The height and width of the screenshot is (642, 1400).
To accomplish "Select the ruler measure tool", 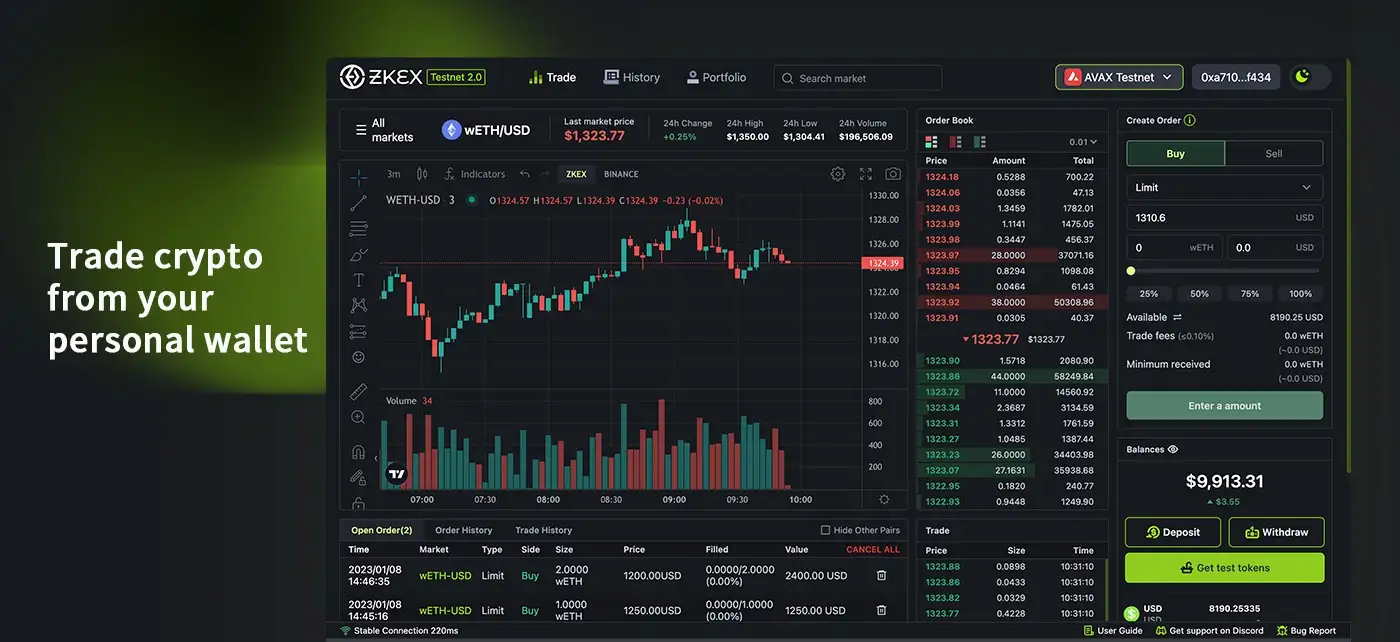I will (358, 391).
